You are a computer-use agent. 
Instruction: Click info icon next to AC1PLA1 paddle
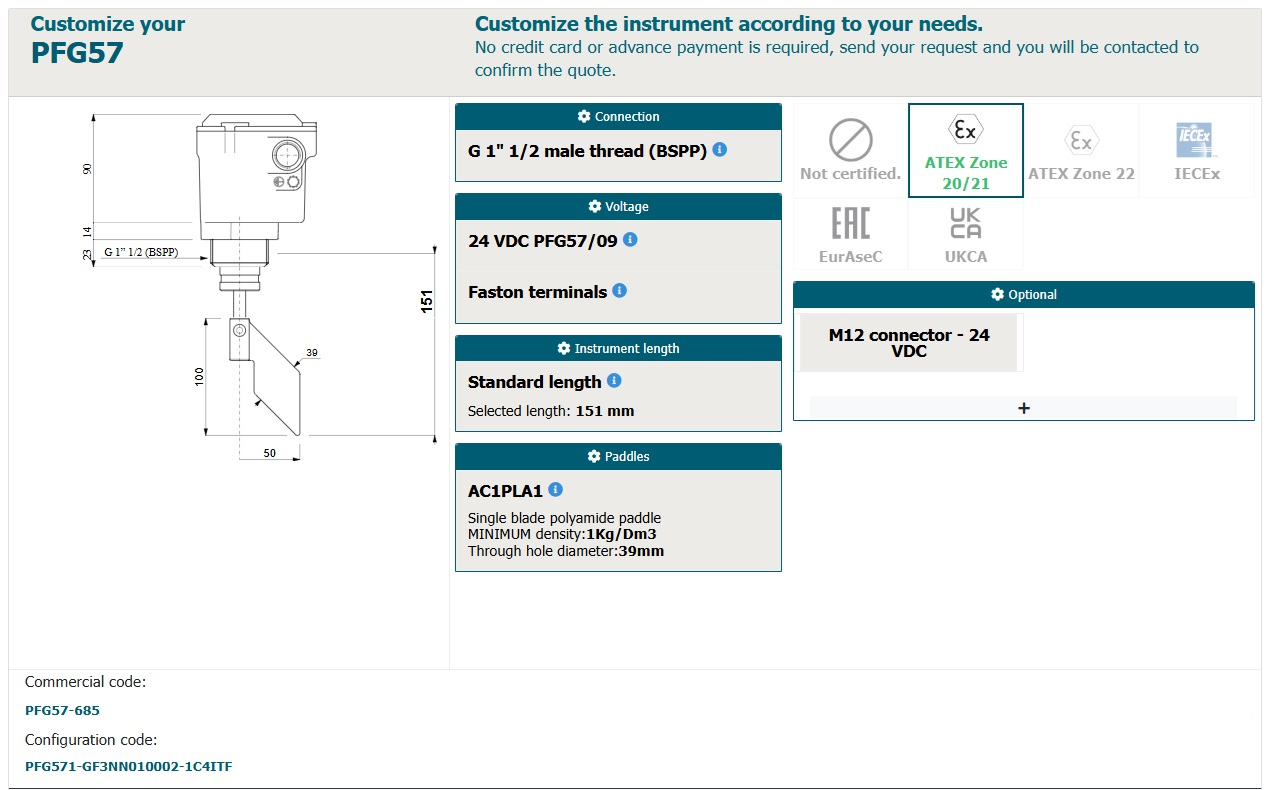coord(556,490)
